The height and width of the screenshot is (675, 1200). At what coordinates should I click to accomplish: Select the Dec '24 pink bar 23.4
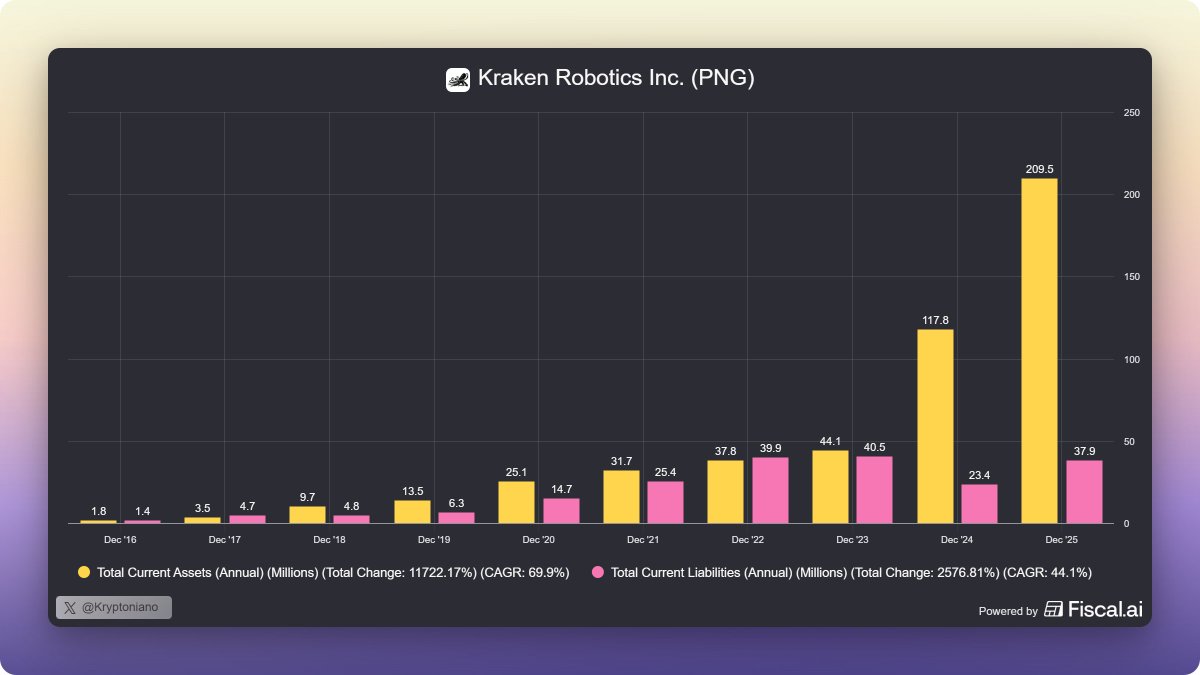(979, 504)
